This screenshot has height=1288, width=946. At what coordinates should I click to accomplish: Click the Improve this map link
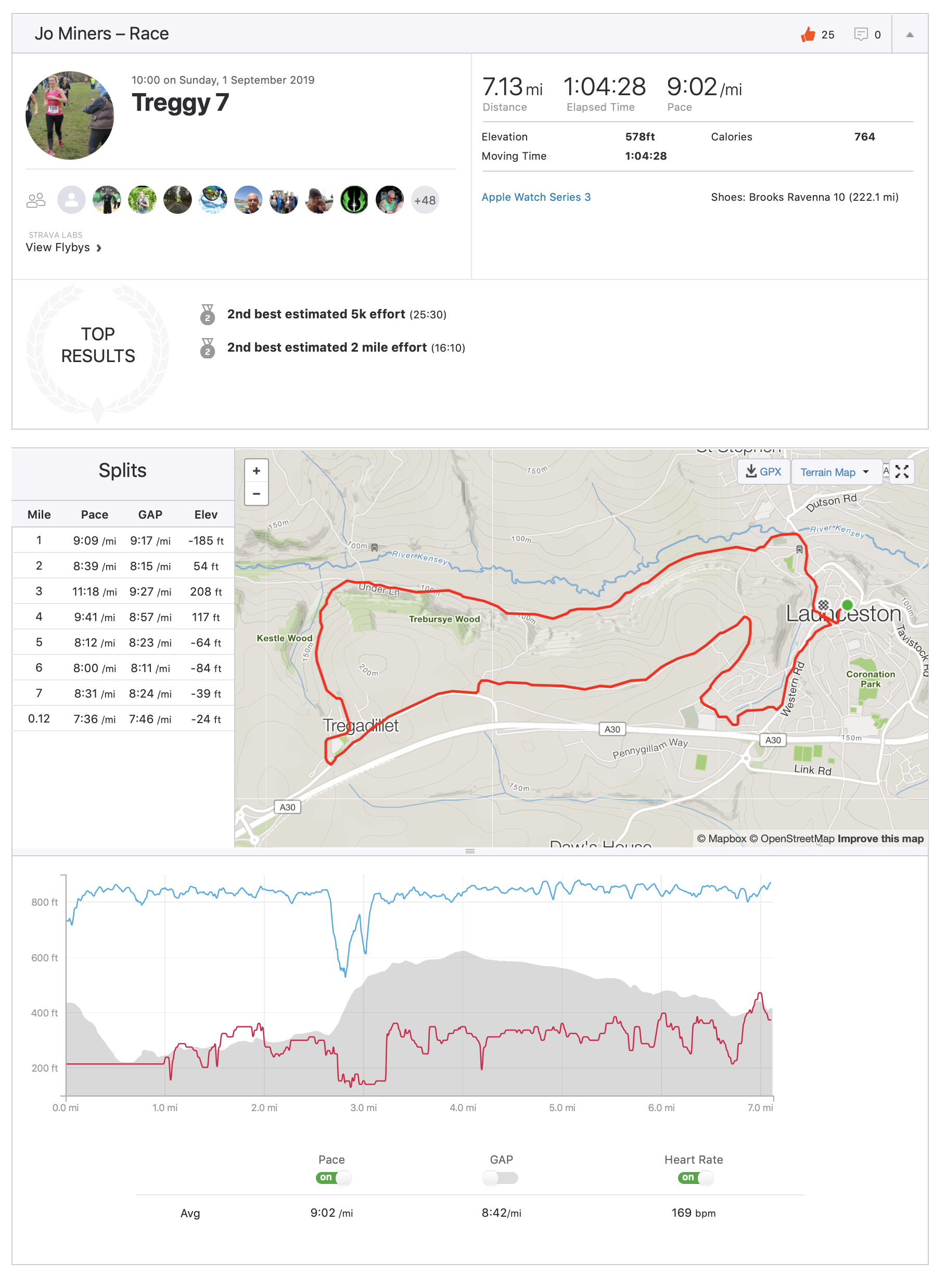(x=880, y=839)
